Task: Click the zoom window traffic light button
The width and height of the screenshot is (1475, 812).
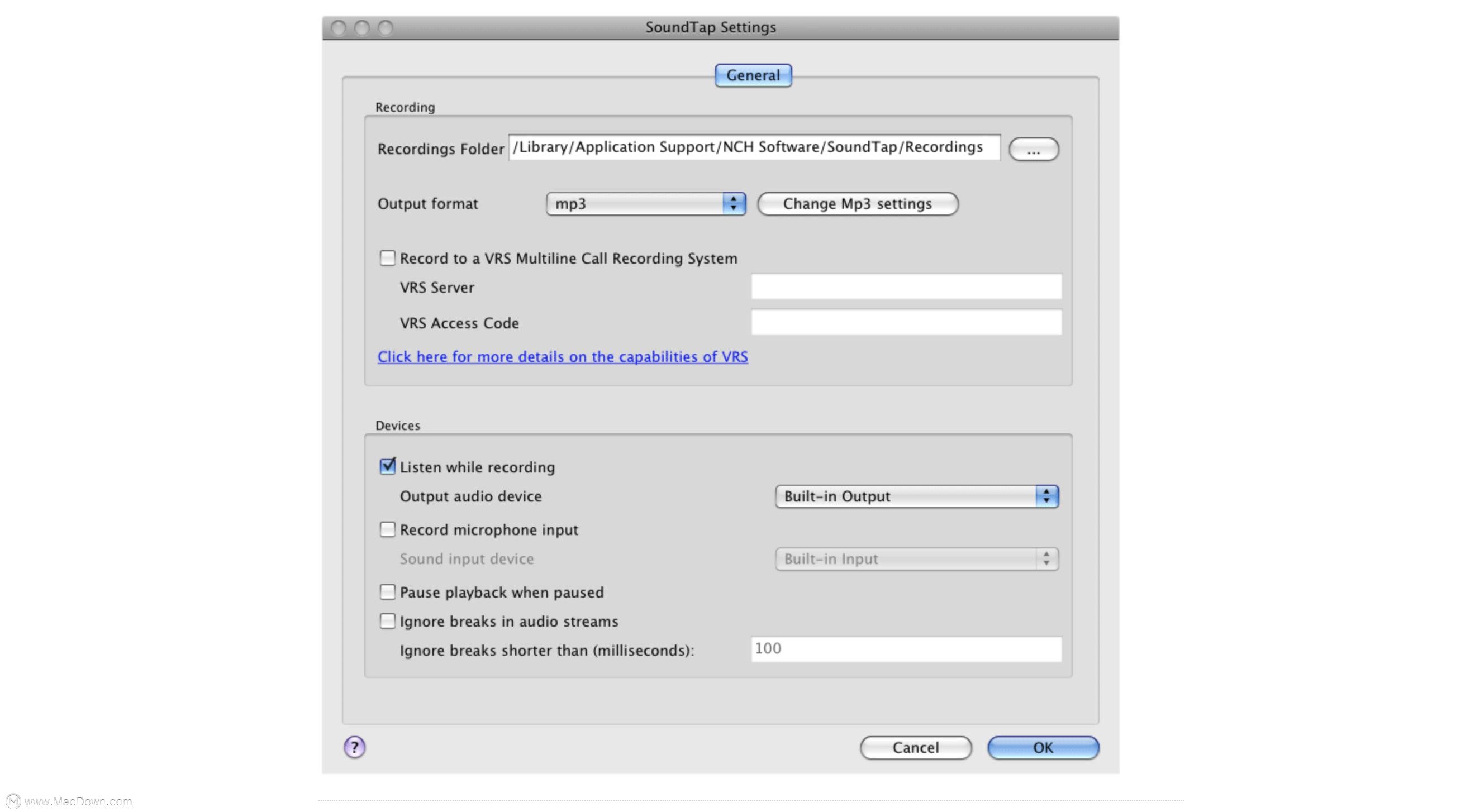Action: point(386,27)
